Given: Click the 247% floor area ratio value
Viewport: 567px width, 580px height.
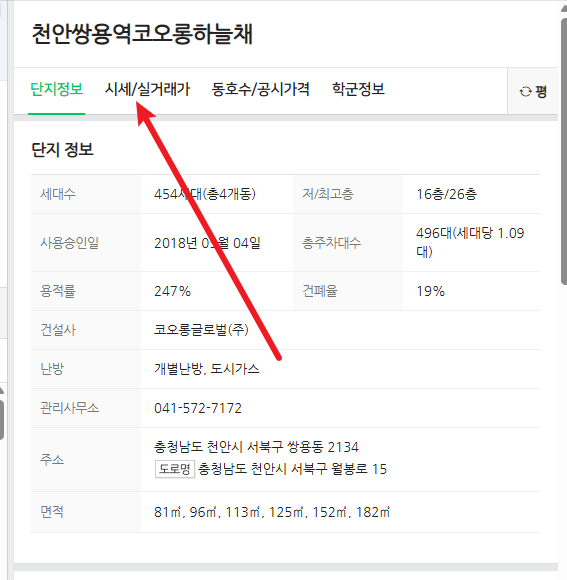Looking at the screenshot, I should click(172, 291).
